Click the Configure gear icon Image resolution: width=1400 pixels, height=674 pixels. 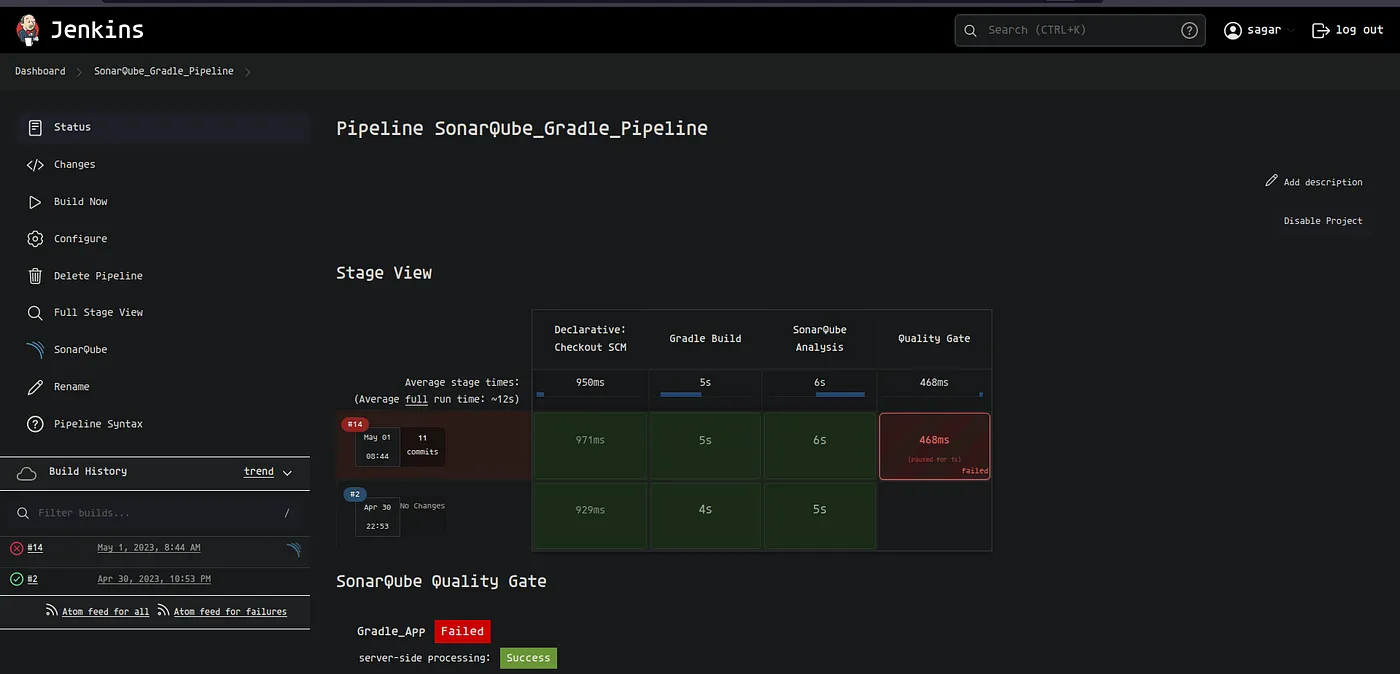coord(35,238)
